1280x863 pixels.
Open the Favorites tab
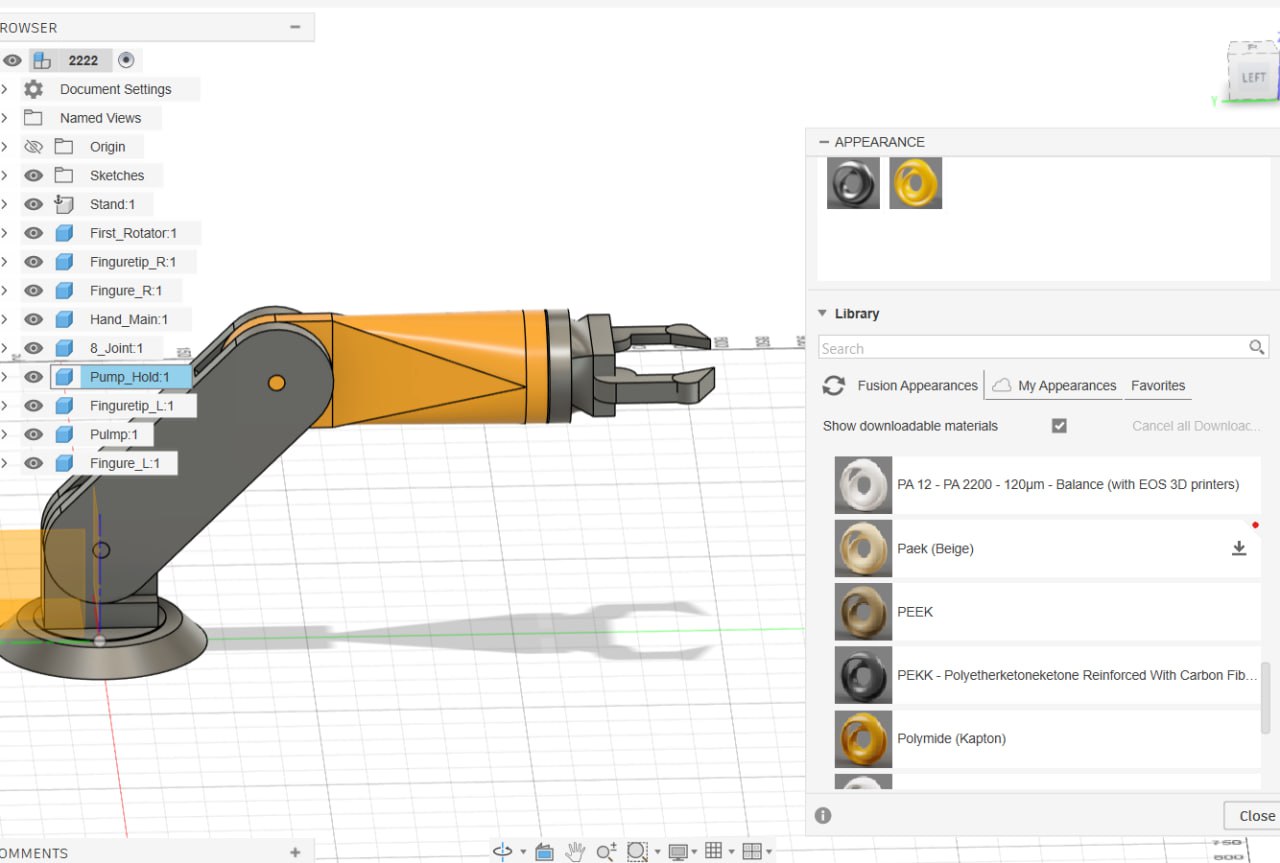coord(1158,385)
